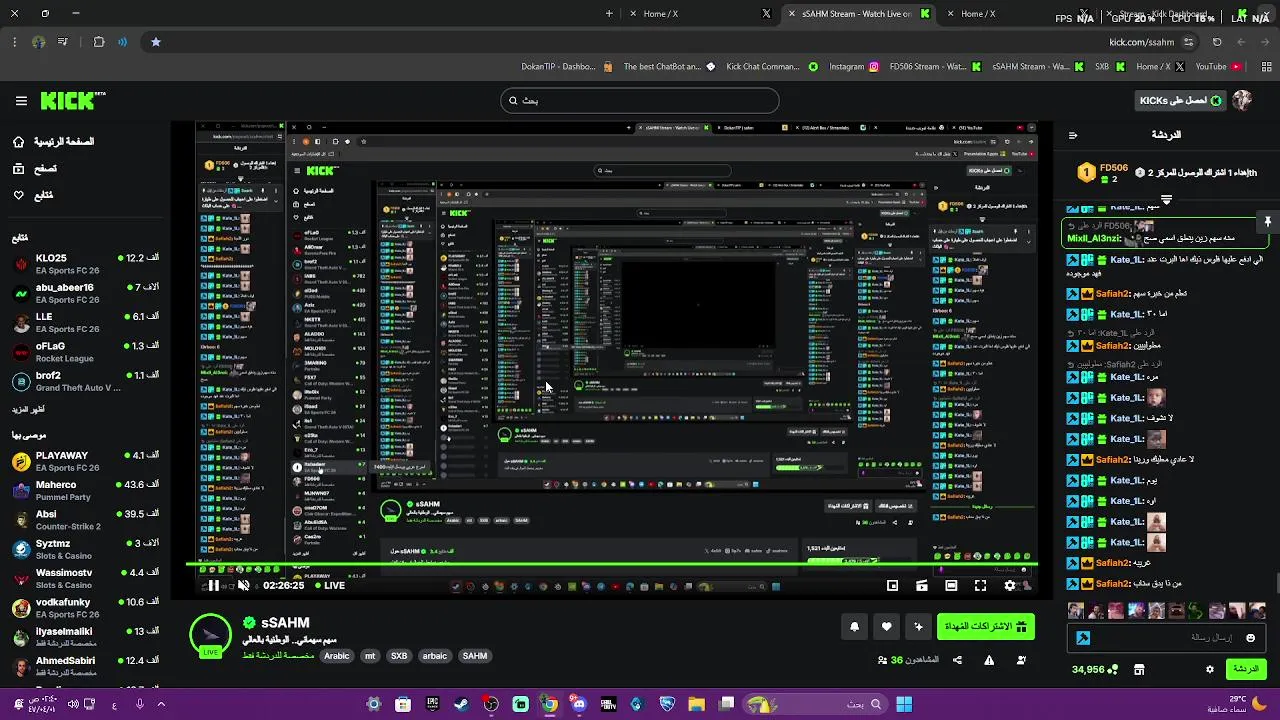Open تتابع following in sidebar
This screenshot has width=1280, height=720.
click(33, 195)
